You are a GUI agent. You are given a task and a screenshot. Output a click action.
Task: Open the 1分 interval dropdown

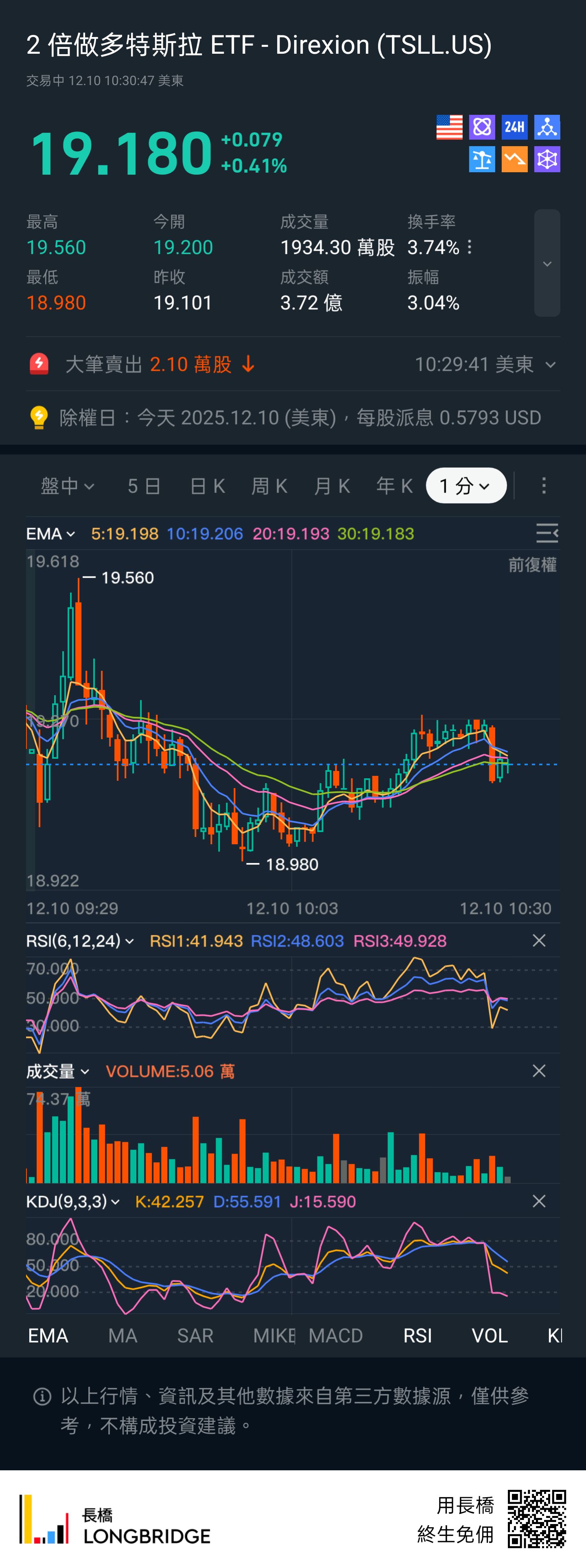coord(466,486)
